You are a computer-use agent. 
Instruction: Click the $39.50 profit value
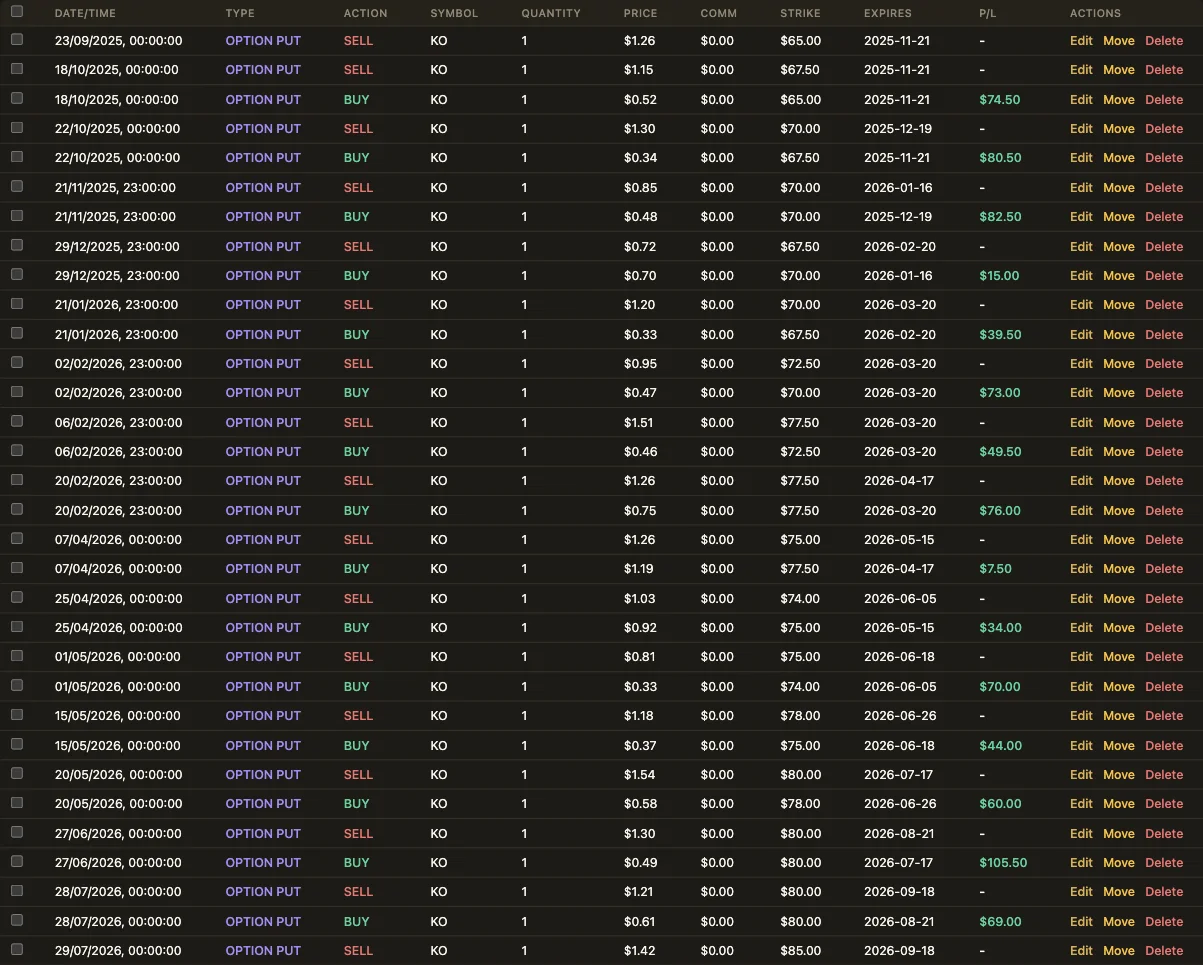[1000, 335]
